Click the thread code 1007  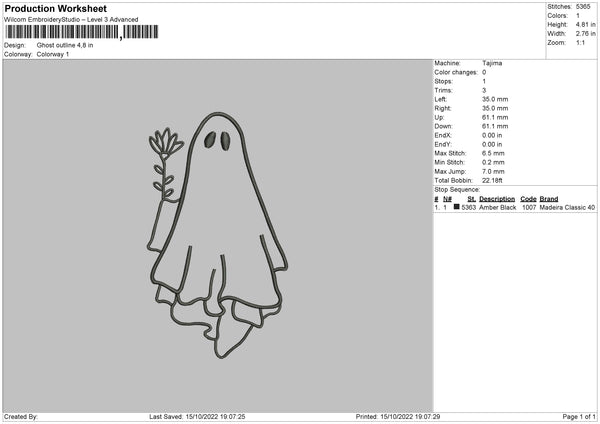[x=529, y=207]
